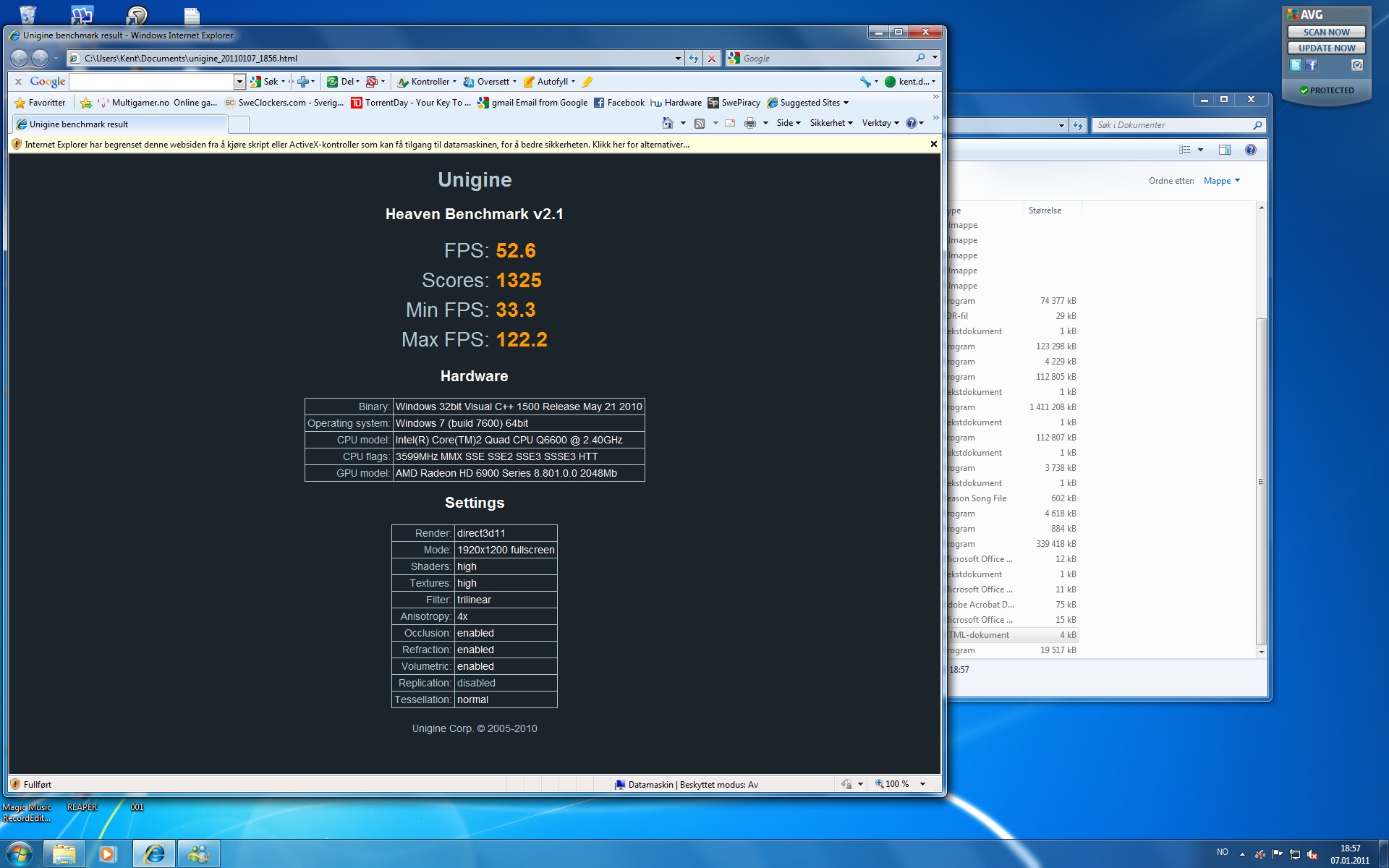The width and height of the screenshot is (1389, 868).
Task: Click the Google Toolbar Søk button
Action: click(267, 82)
